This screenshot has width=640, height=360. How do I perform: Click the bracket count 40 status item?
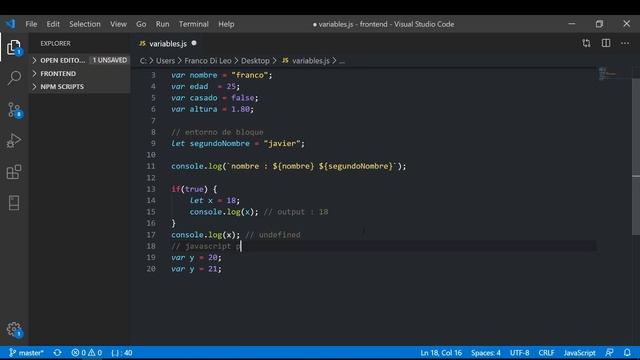[122, 353]
